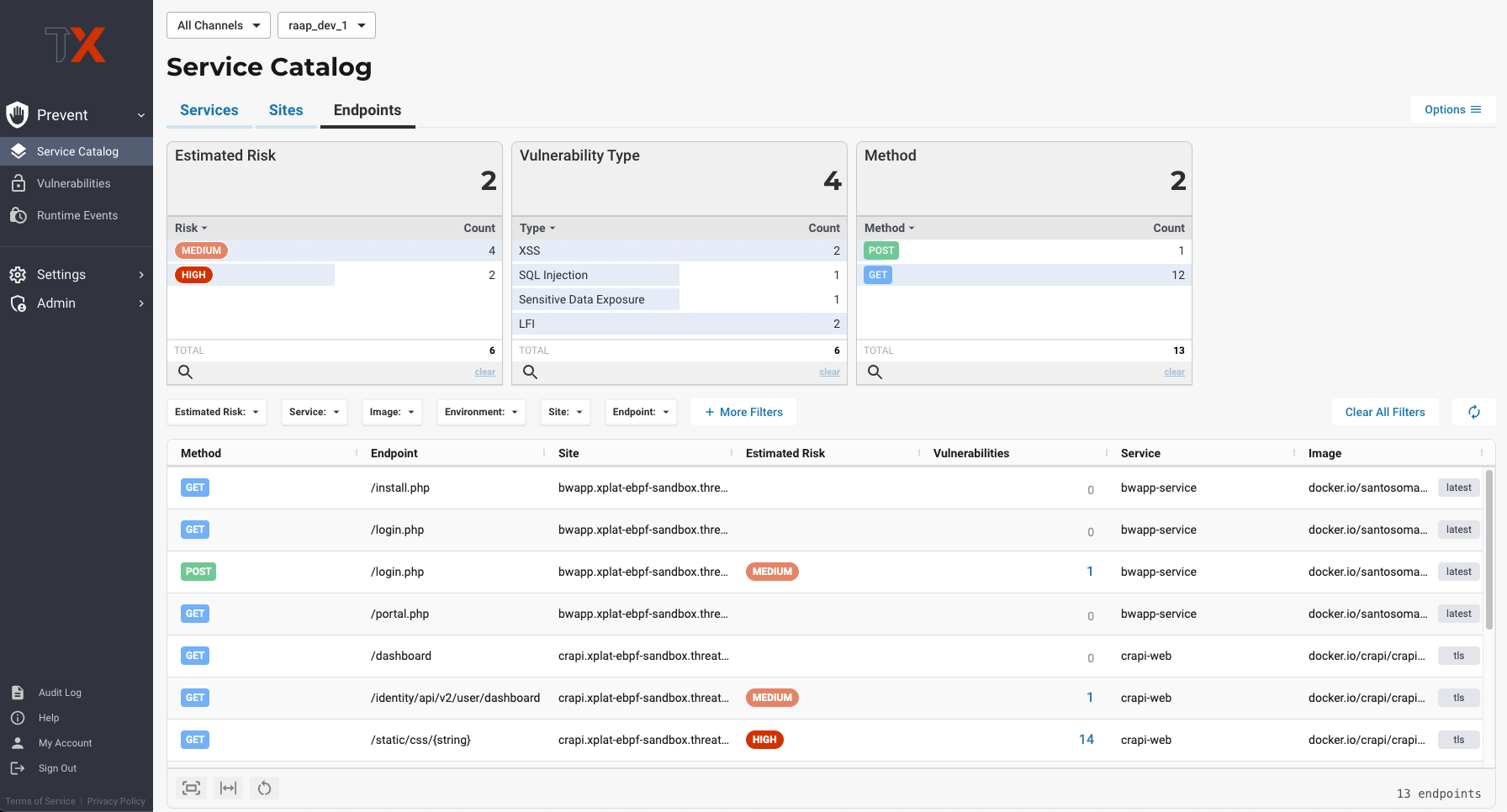Click the Prevent shield icon
Viewport: 1507px width, 812px height.
pos(17,114)
